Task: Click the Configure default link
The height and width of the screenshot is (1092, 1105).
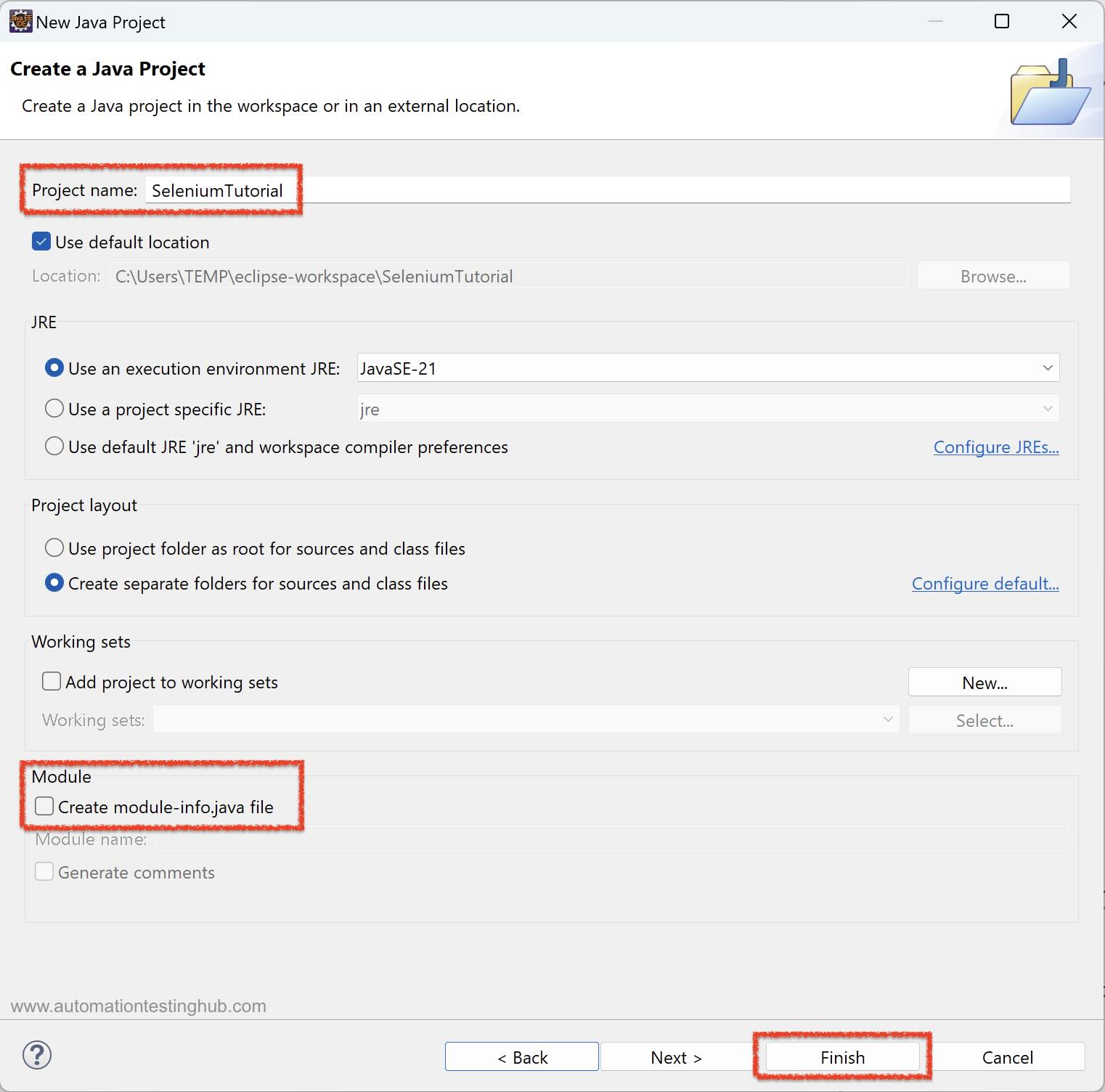Action: point(984,584)
